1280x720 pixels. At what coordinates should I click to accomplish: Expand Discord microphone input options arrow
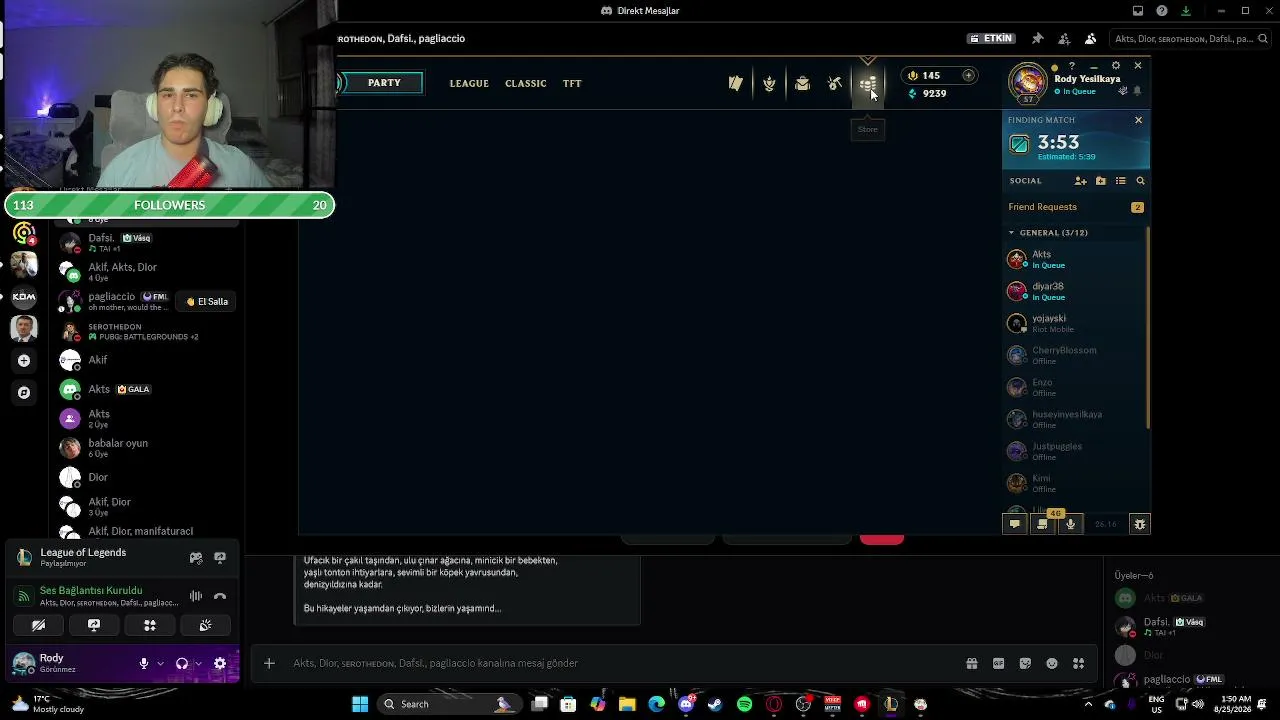click(160, 663)
